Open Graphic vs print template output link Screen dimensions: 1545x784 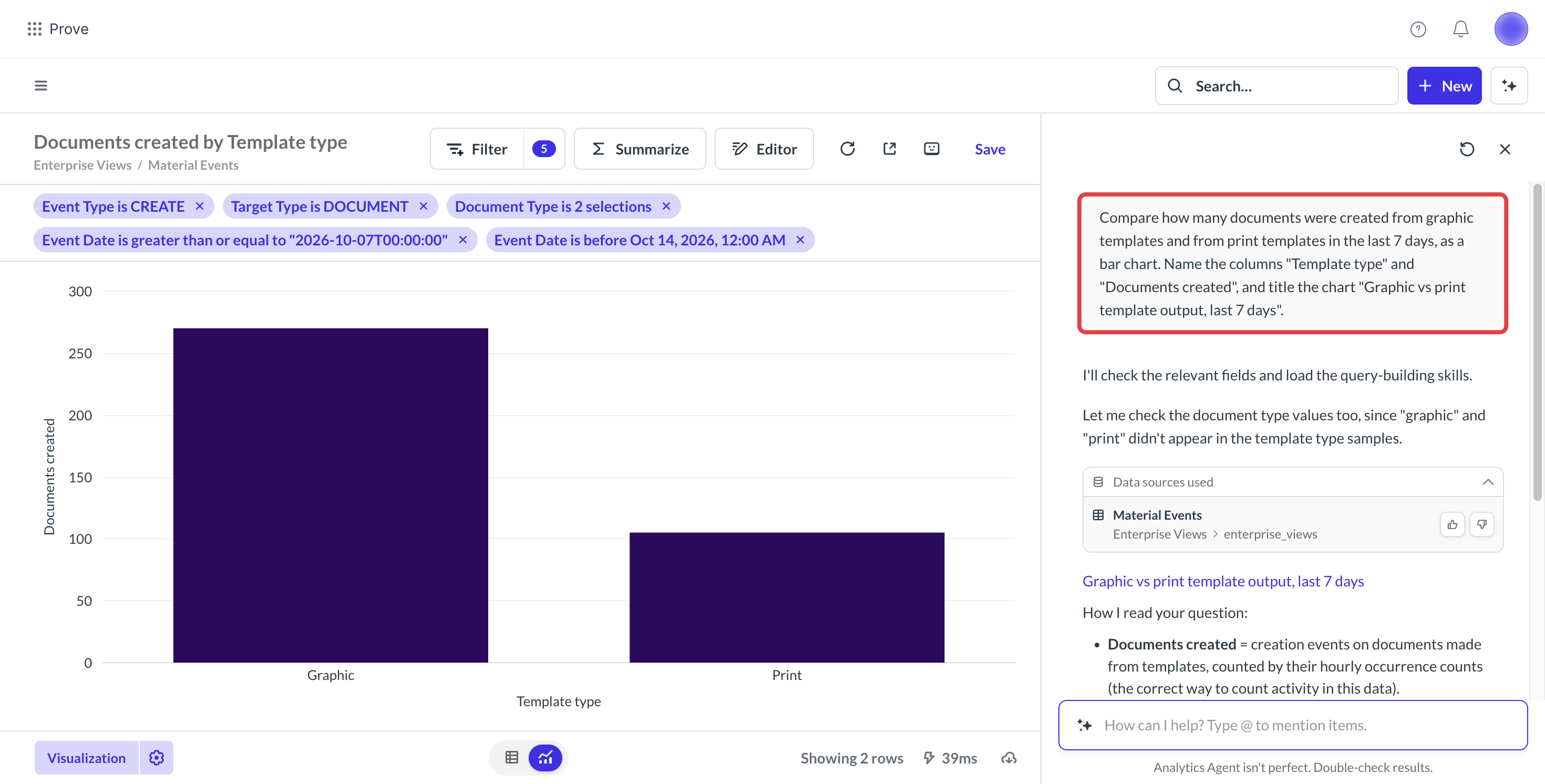[1222, 581]
